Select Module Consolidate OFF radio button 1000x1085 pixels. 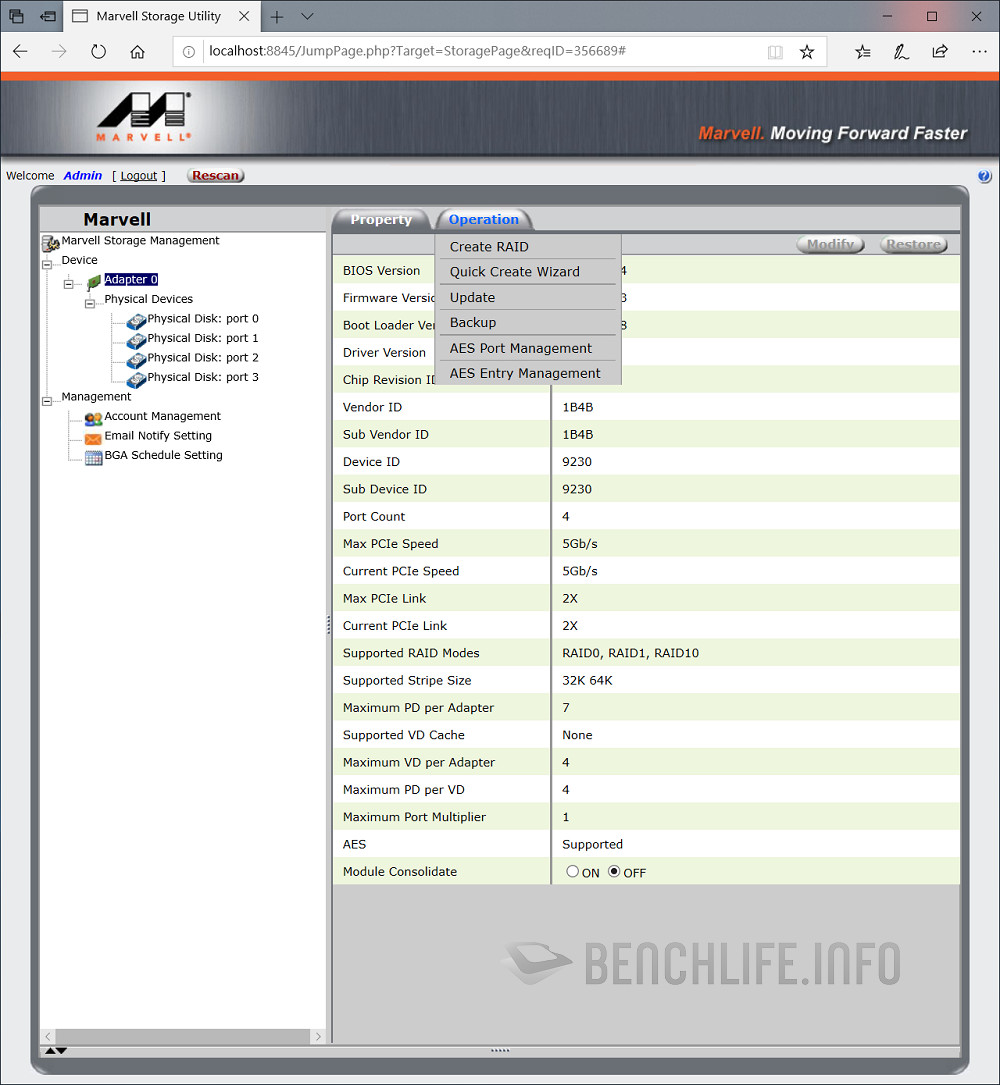614,872
